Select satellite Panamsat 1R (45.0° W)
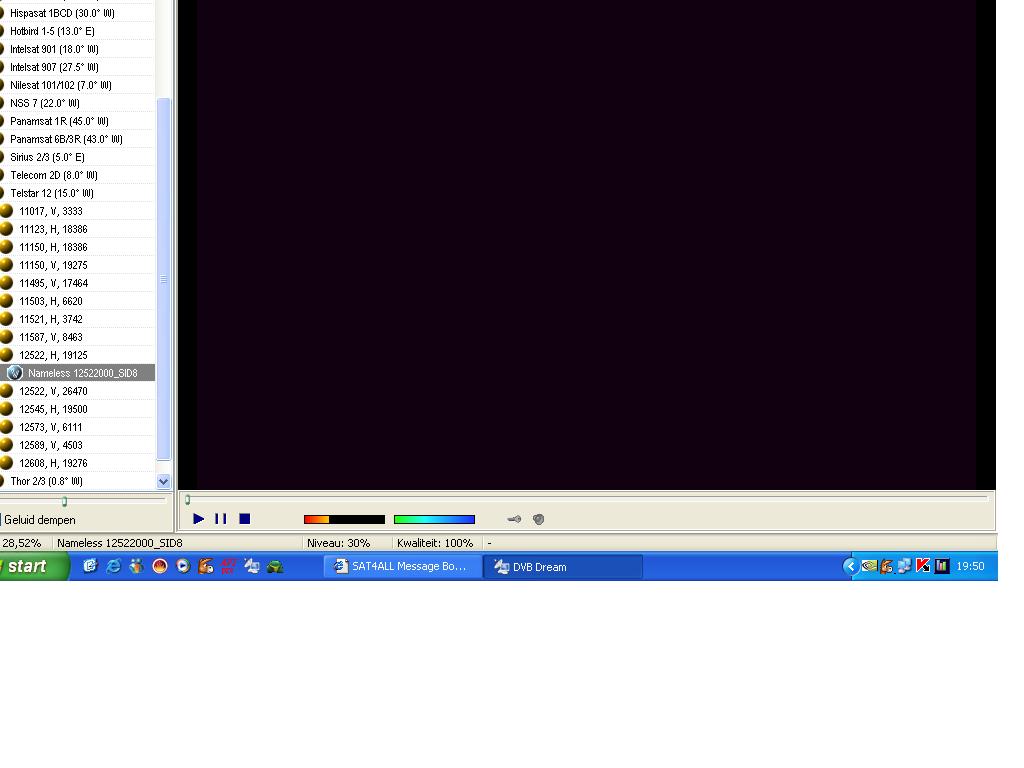 pos(59,121)
